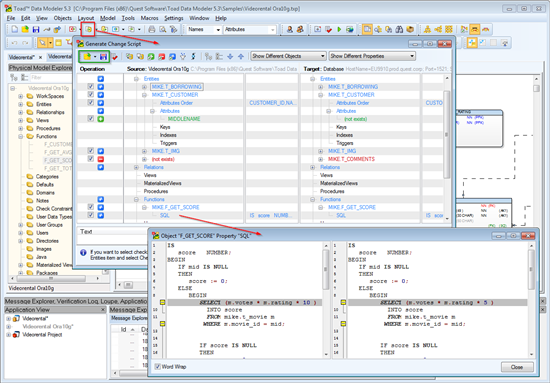Toggle the MIKE.T_COMMENTS row operation checkbox
The width and height of the screenshot is (550, 383).
[90, 159]
